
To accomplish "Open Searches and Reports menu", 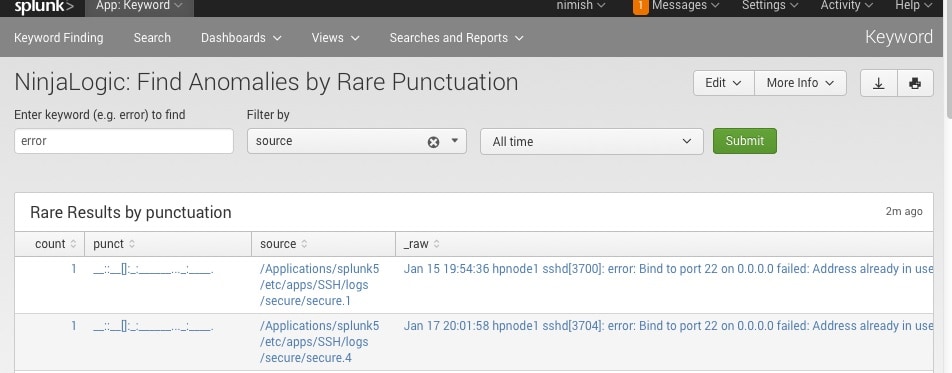I will tap(456, 38).
